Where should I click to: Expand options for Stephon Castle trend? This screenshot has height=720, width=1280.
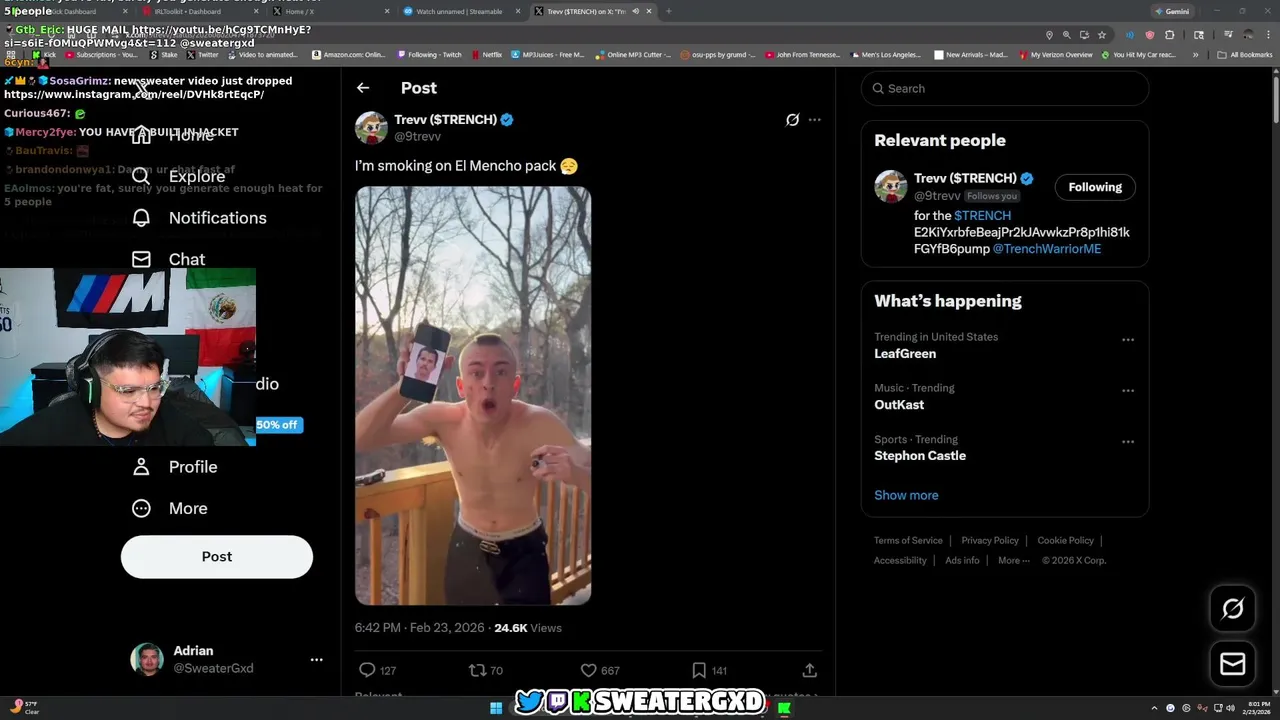tap(1128, 442)
